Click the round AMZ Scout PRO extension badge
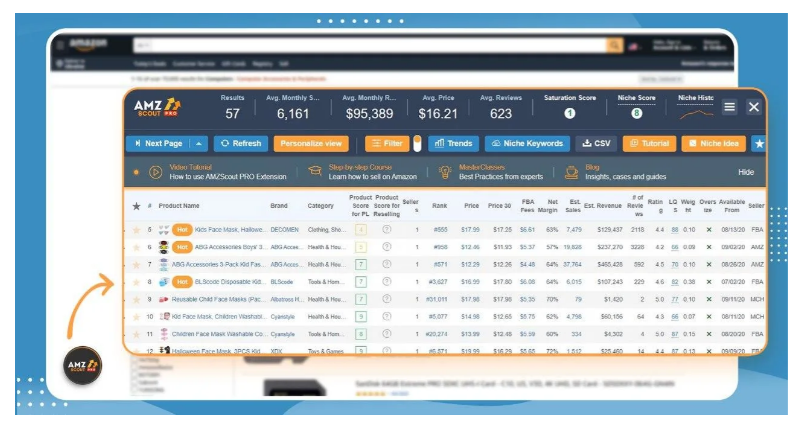The image size is (803, 432). [82, 365]
